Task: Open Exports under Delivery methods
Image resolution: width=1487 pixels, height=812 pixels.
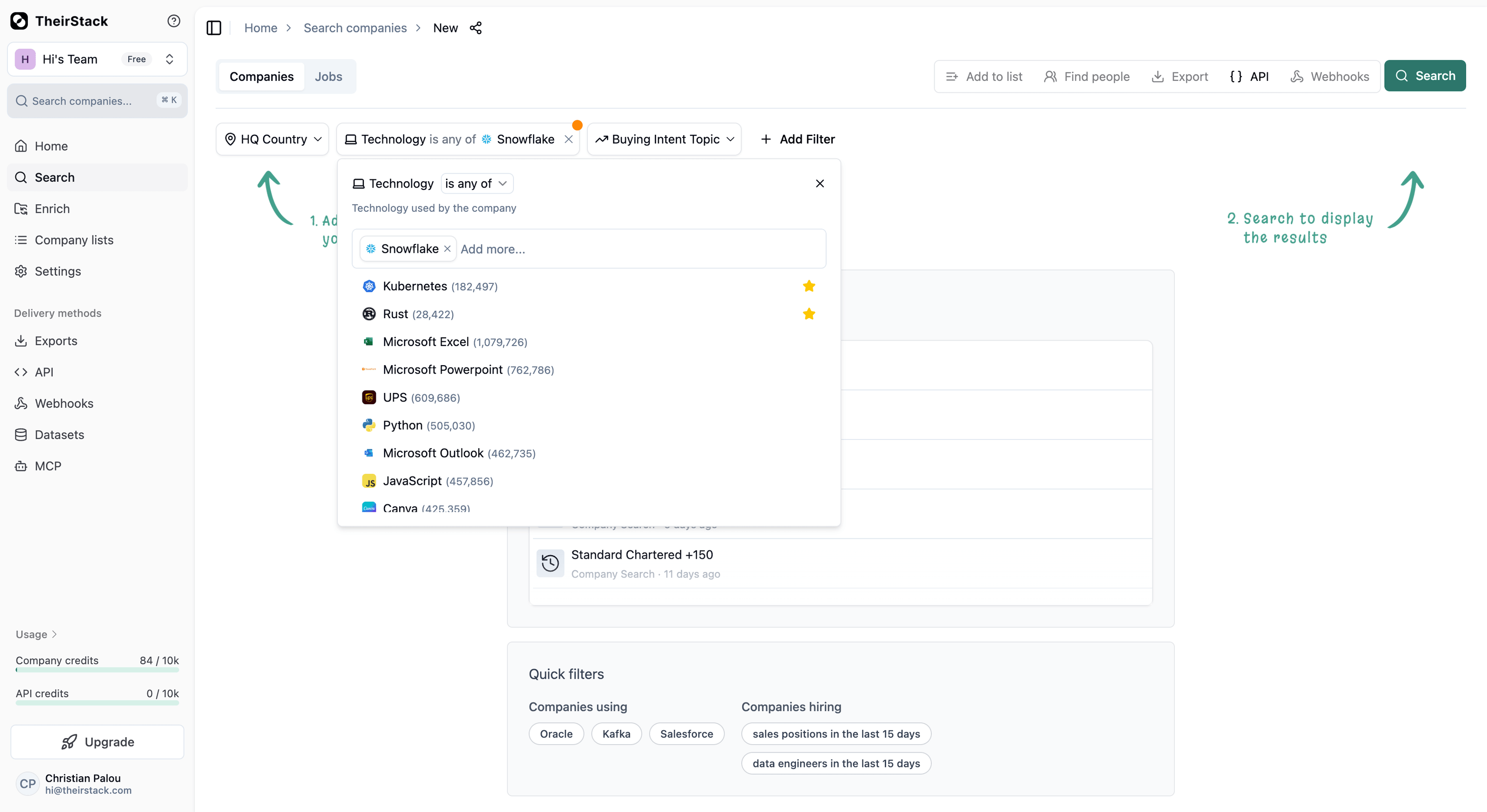Action: point(97,341)
